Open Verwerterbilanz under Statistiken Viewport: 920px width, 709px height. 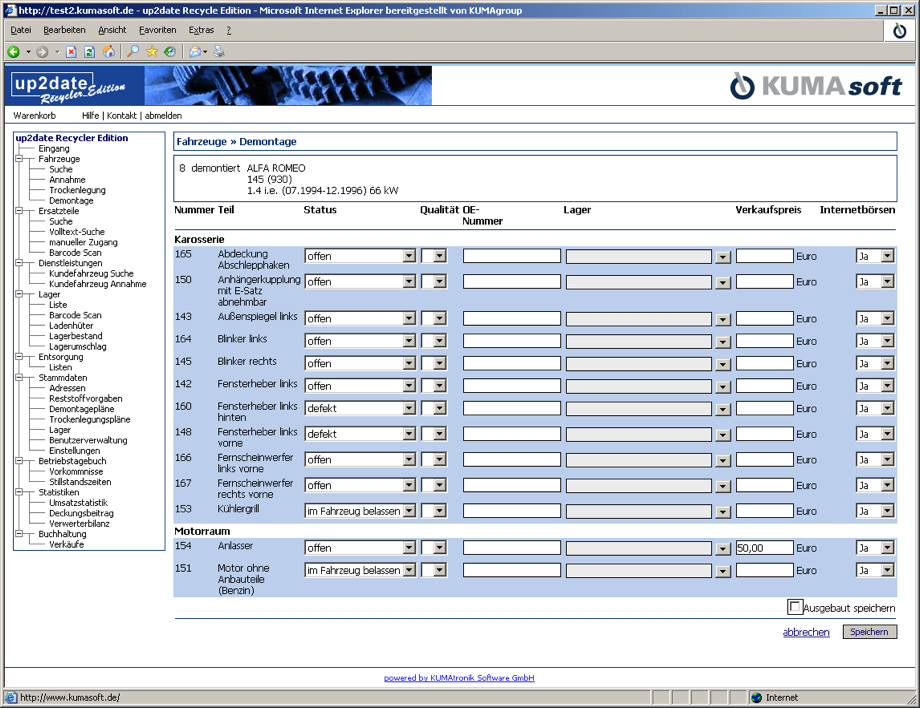click(x=79, y=524)
